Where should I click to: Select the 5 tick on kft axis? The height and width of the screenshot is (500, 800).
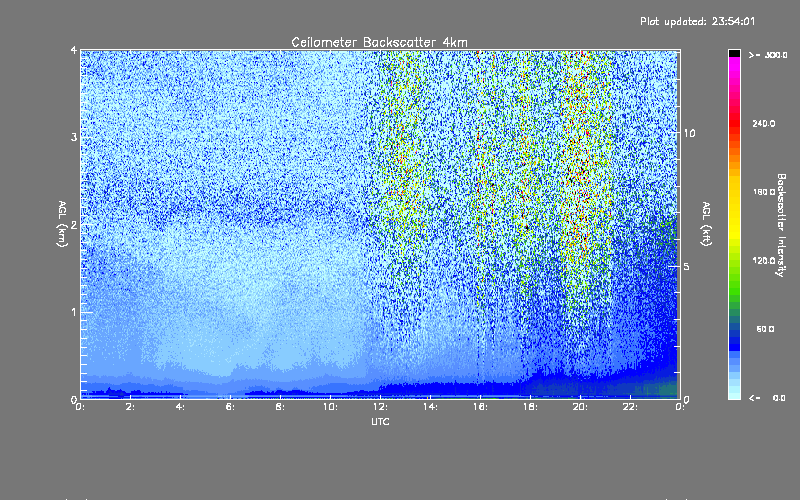(687, 267)
